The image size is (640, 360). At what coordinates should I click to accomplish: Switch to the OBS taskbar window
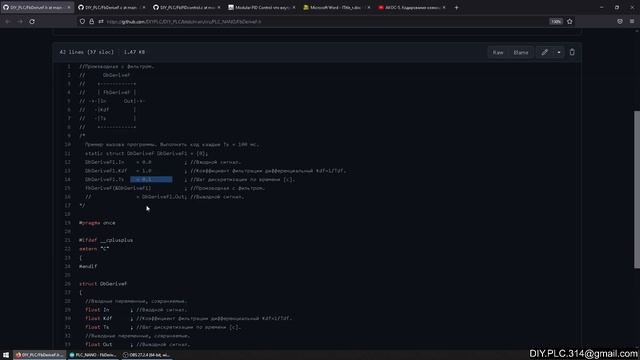pos(147,355)
